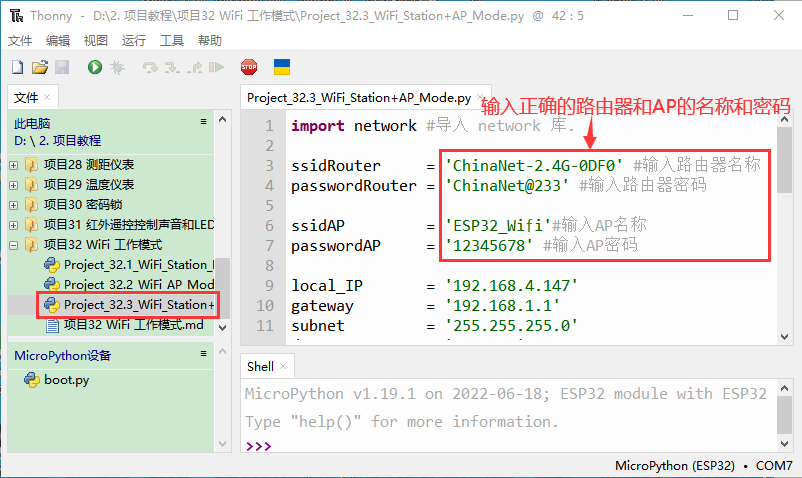Collapse the 项目32 WiFi 工作模式 folder
The image size is (802, 478).
pos(14,245)
